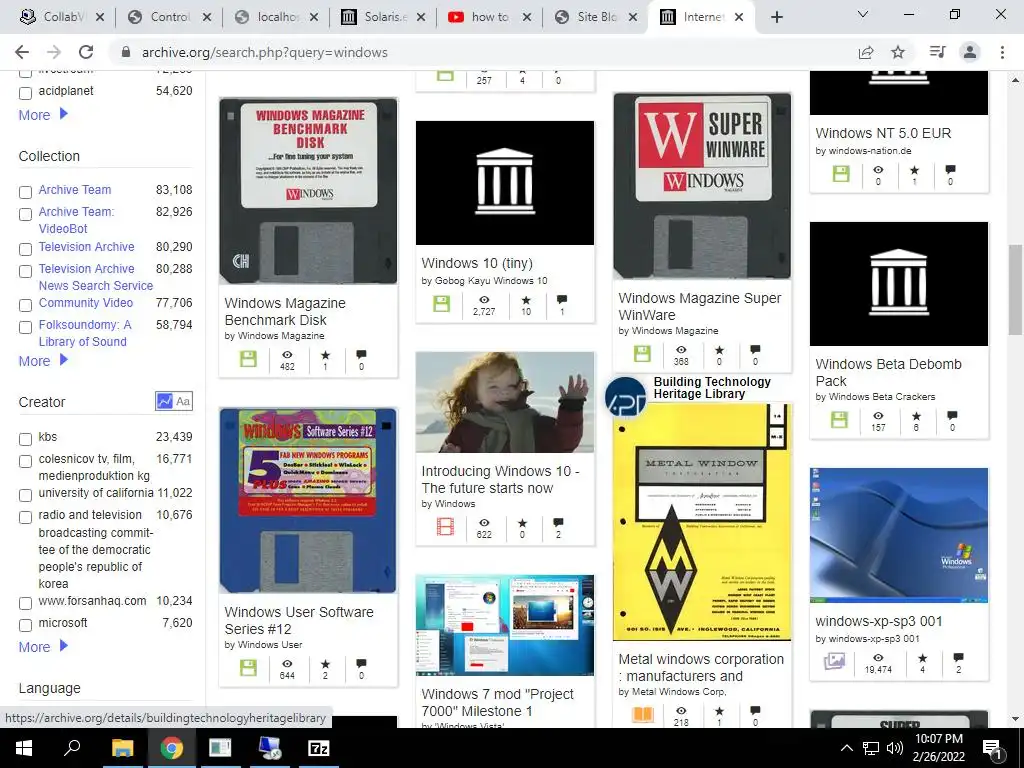Reload the archive.org page
1024x768 pixels.
pyautogui.click(x=86, y=52)
